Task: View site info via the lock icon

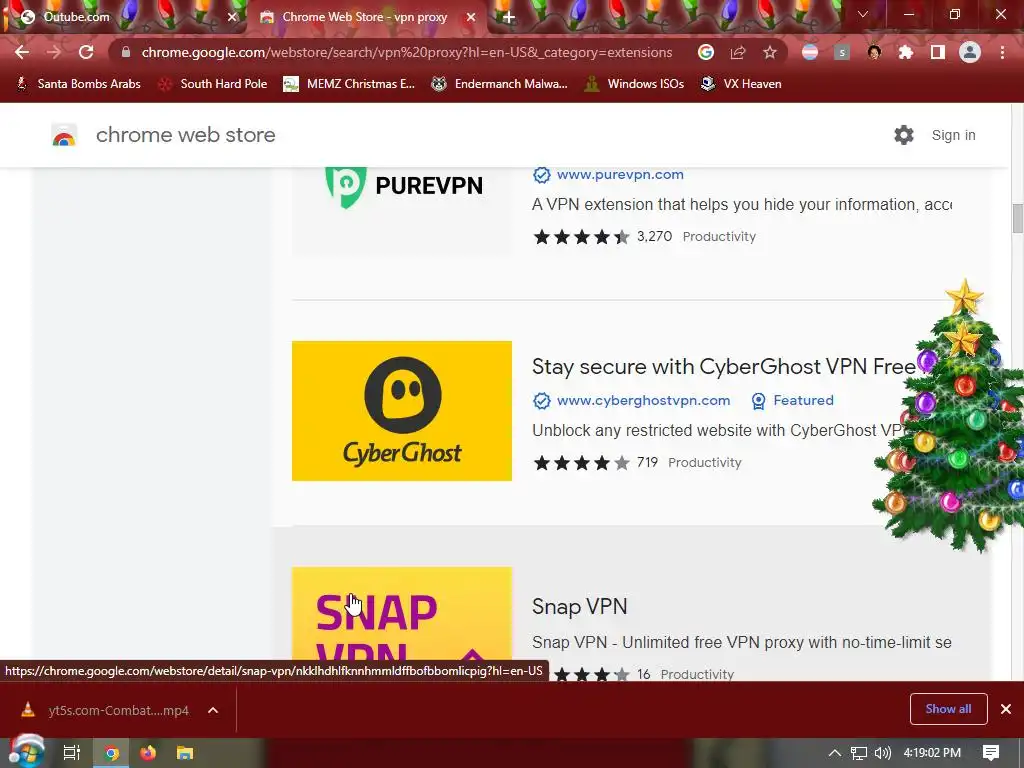Action: [126, 52]
